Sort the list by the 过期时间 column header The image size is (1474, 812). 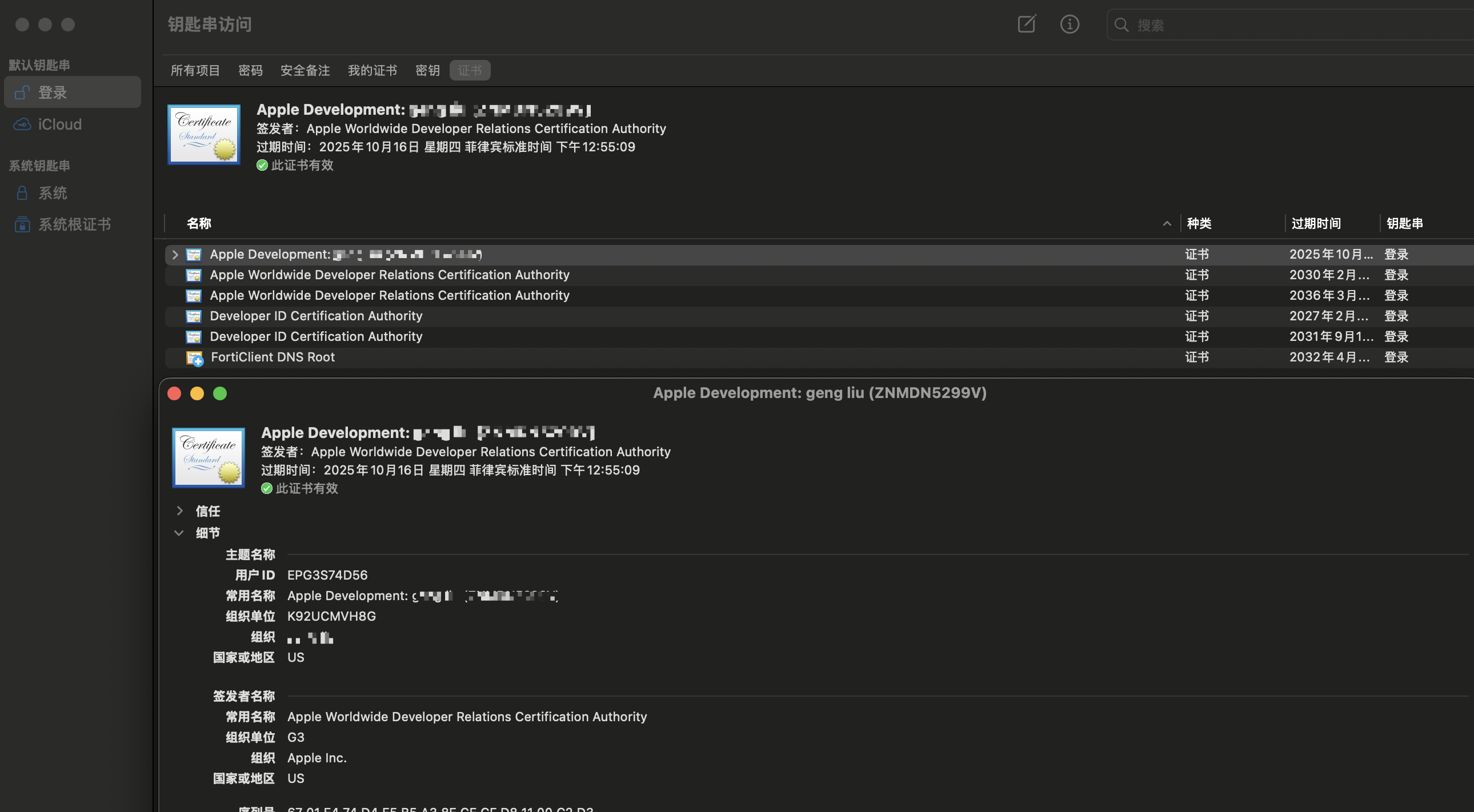click(x=1316, y=223)
